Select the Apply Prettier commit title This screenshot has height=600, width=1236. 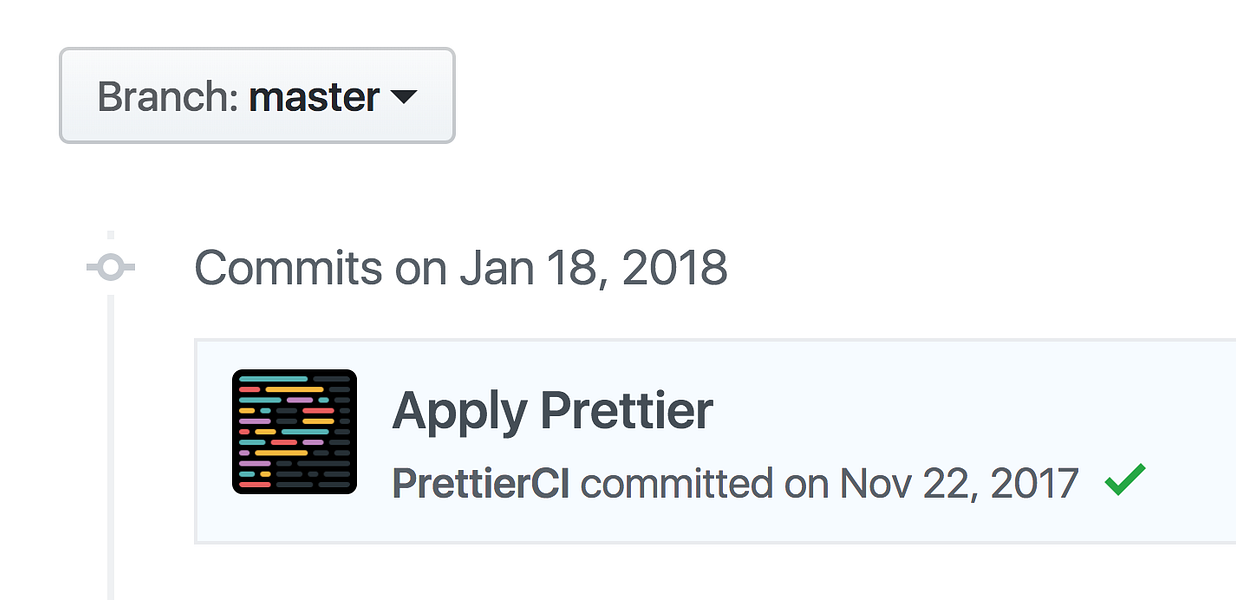(553, 409)
